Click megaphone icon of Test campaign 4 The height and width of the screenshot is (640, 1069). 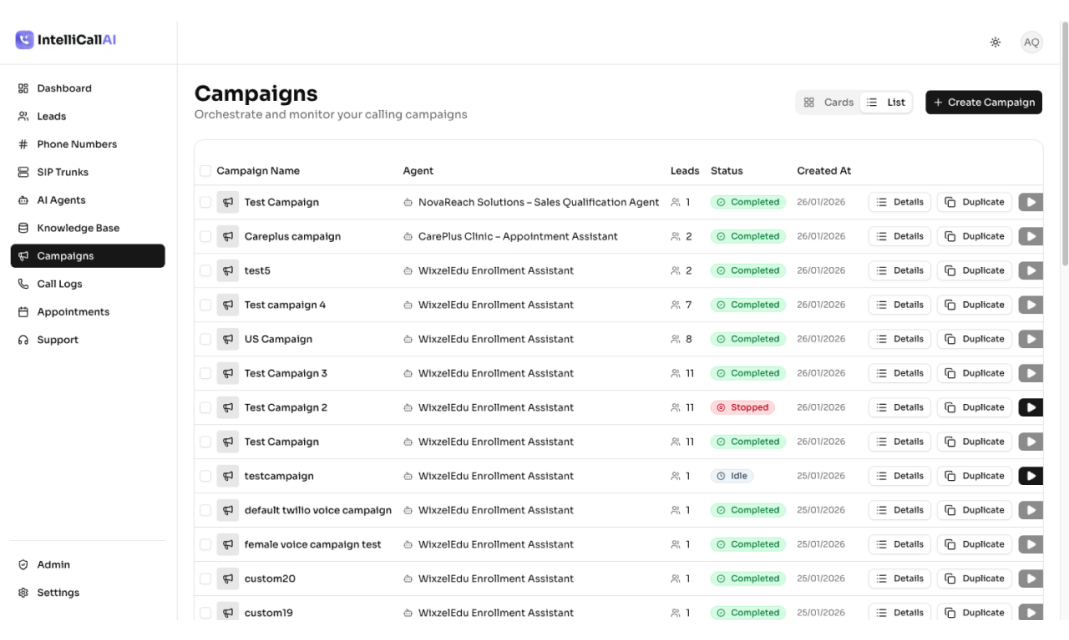pos(228,305)
